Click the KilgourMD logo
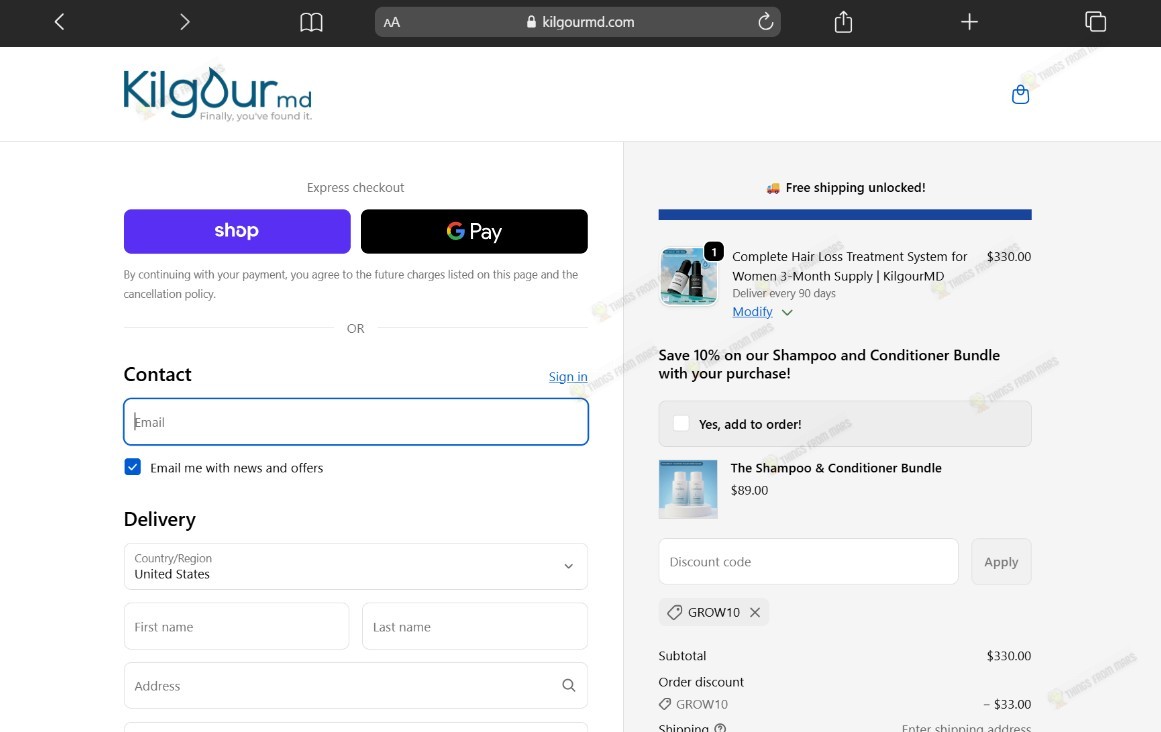 [x=218, y=94]
